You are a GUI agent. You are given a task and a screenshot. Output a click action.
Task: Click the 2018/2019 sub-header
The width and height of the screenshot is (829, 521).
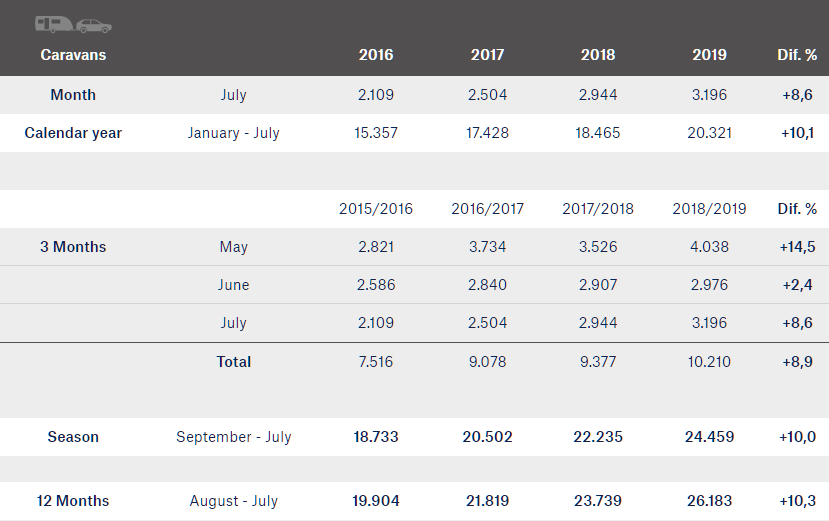click(710, 209)
